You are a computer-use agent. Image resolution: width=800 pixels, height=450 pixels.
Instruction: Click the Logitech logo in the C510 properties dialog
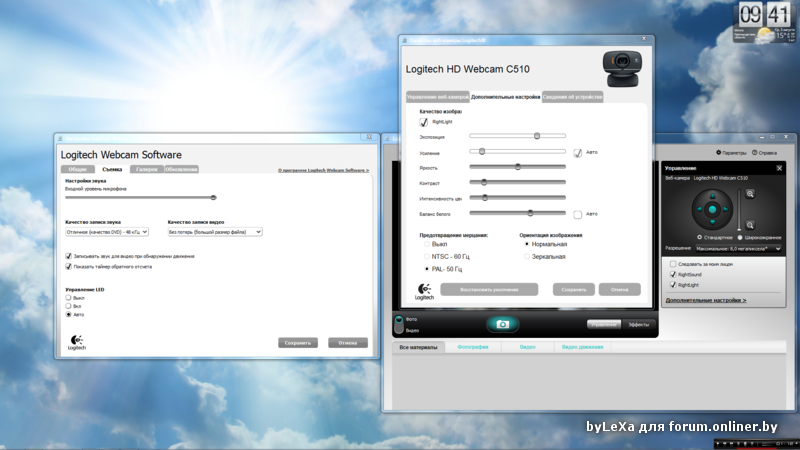424,292
